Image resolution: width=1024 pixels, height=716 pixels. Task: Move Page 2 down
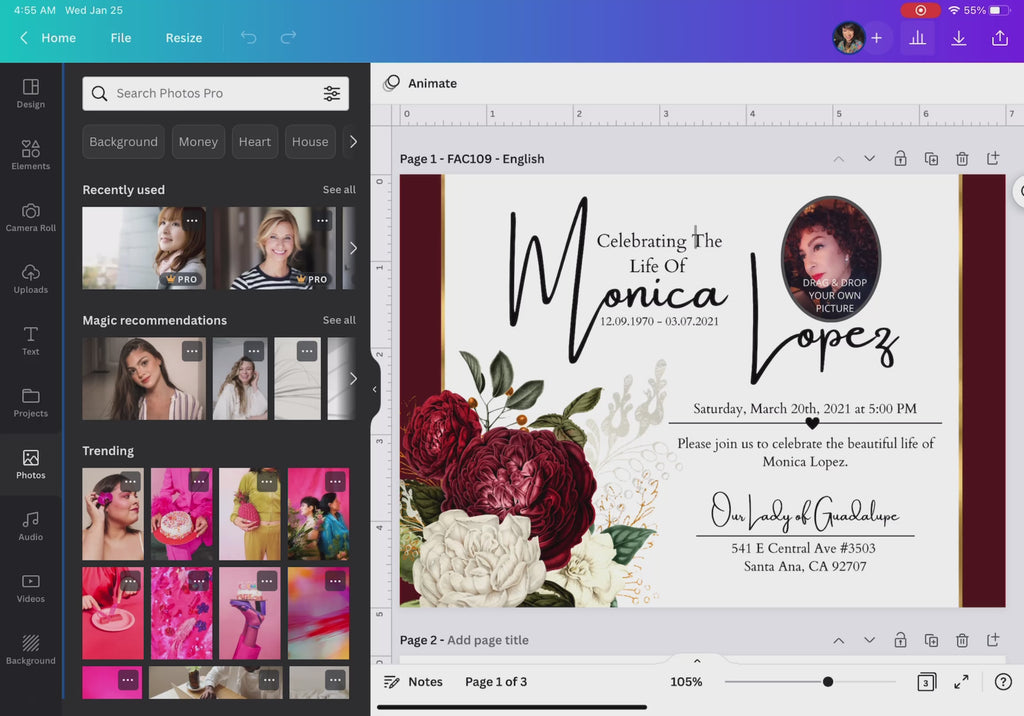pos(869,640)
